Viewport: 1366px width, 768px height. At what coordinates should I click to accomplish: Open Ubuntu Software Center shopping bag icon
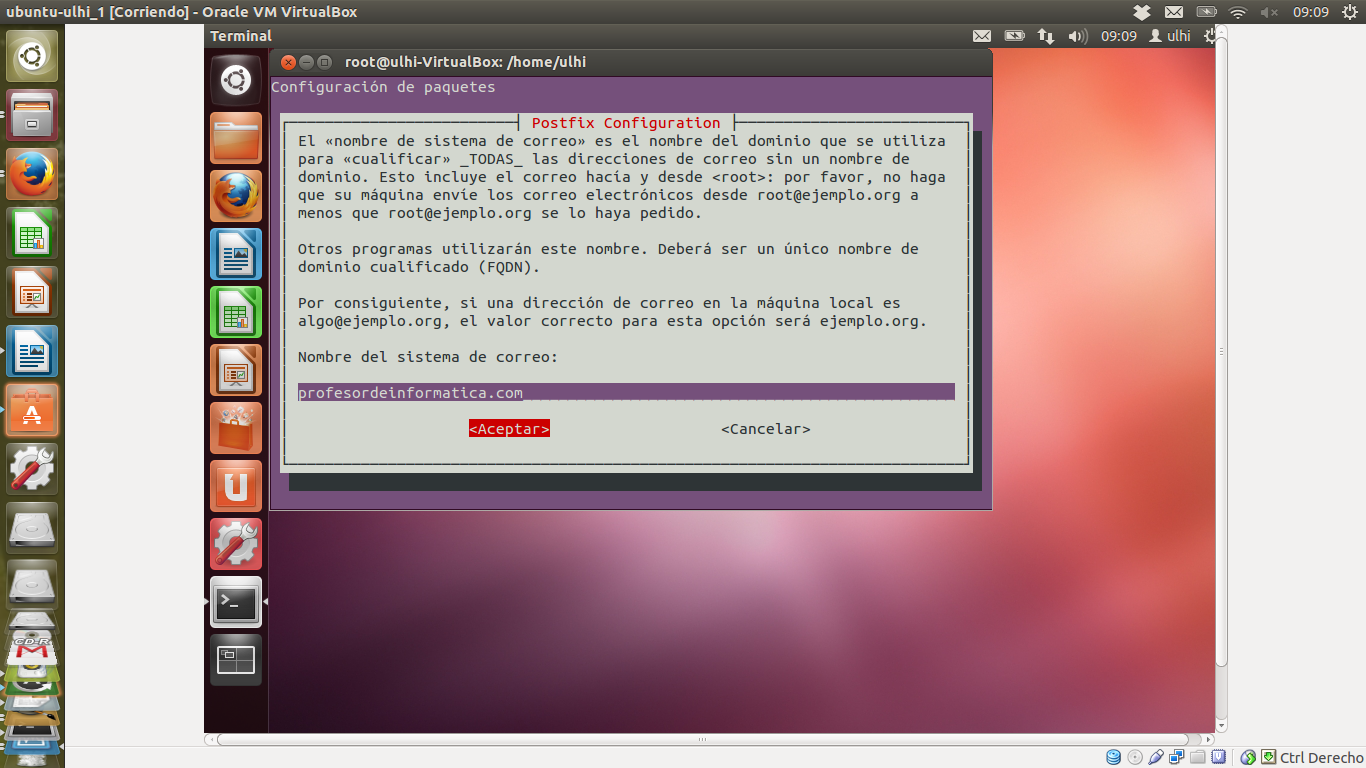click(236, 428)
